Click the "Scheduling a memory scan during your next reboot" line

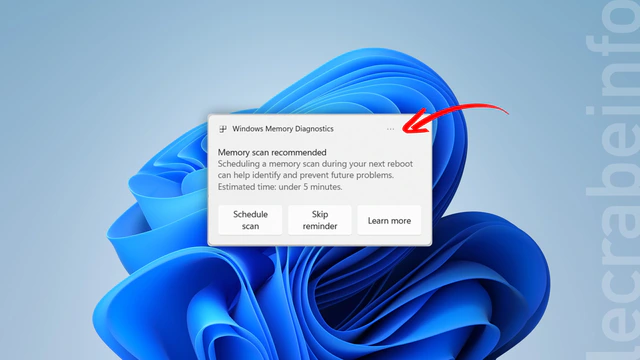tap(315, 164)
